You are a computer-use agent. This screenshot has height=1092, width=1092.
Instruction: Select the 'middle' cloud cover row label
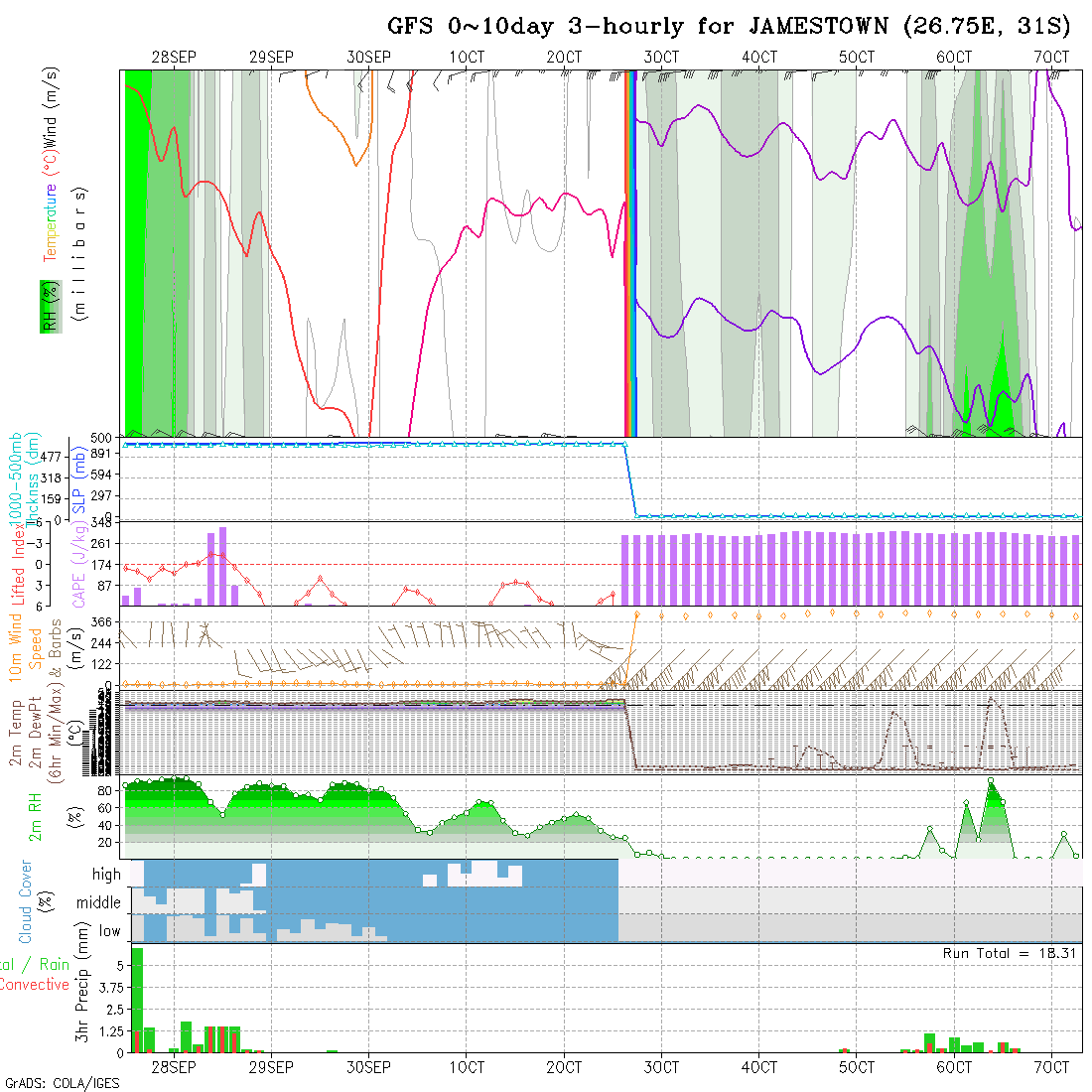99,903
